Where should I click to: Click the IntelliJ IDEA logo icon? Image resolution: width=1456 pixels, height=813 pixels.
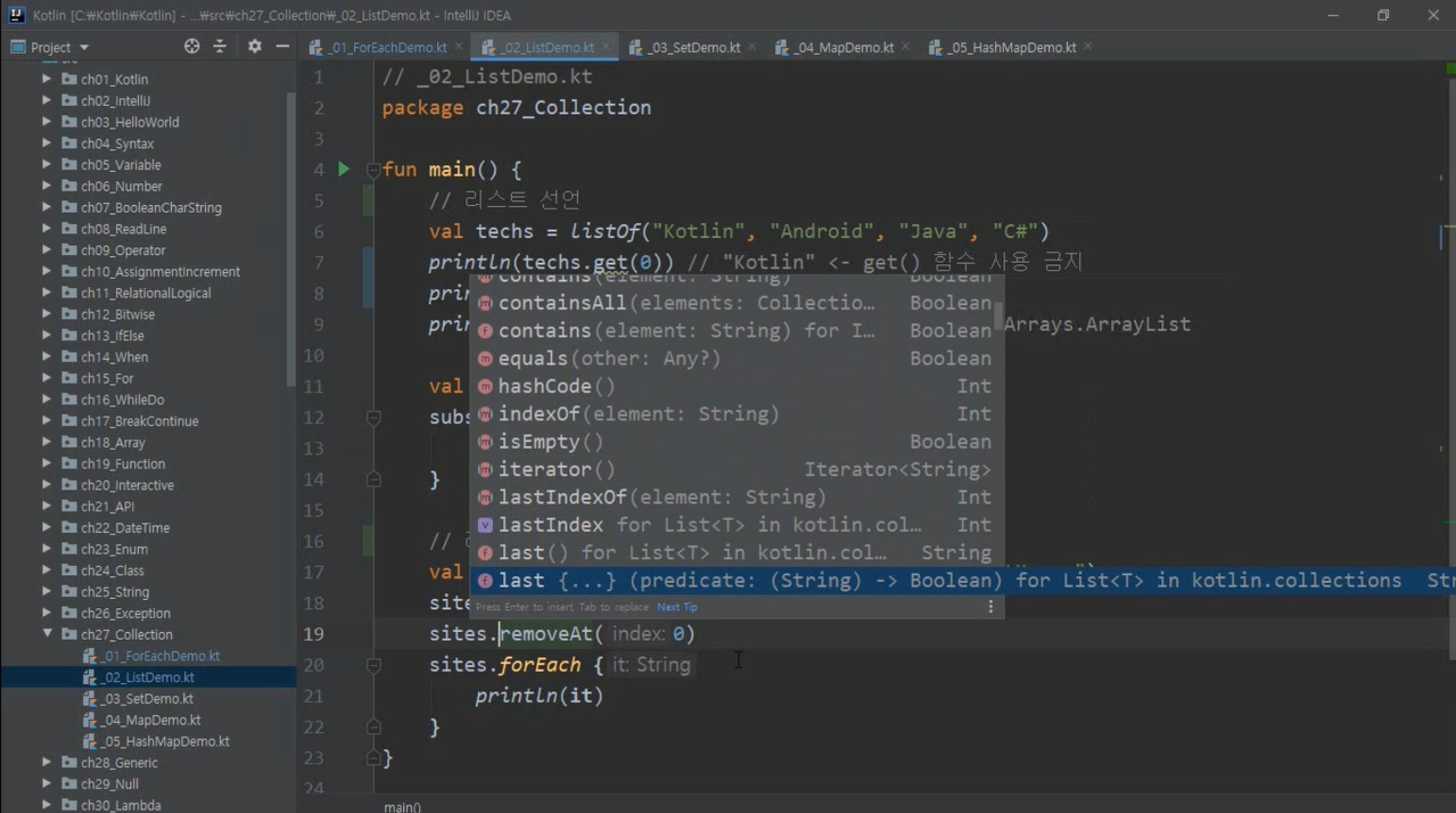17,15
